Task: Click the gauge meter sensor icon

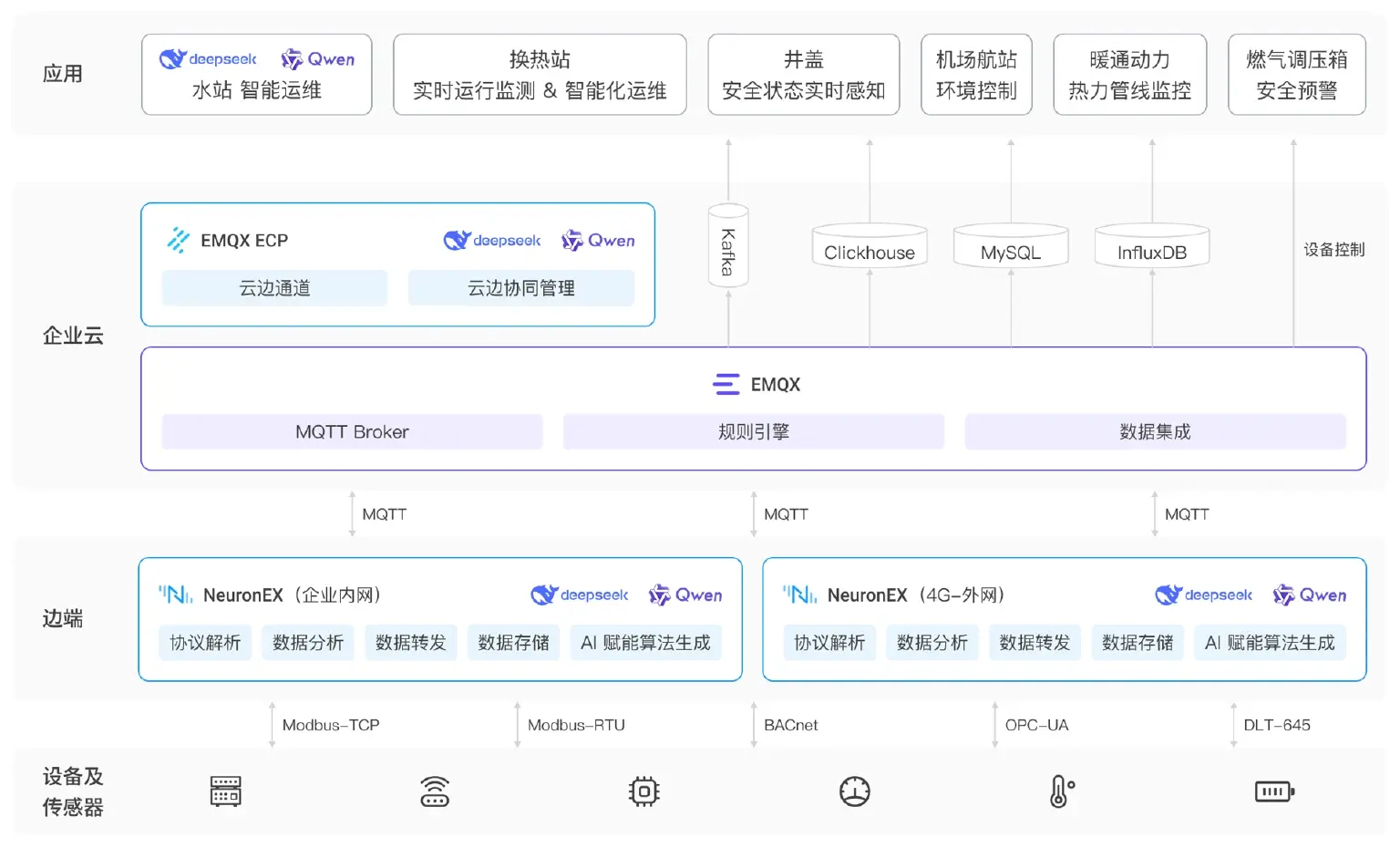Action: pyautogui.click(x=855, y=791)
